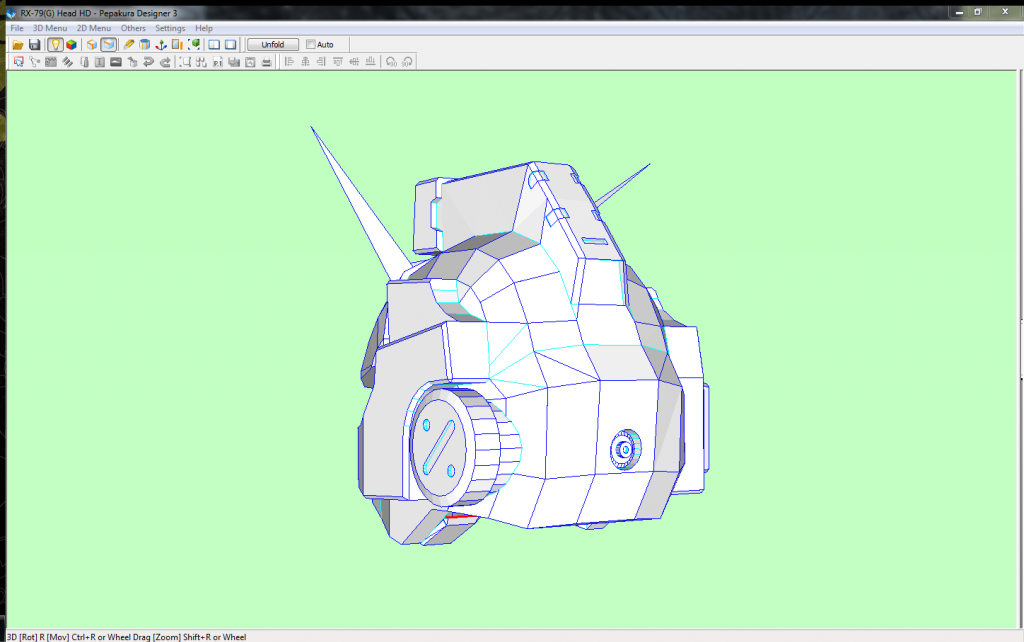This screenshot has height=642, width=1024.
Task: Switch to the split two-pane window layout icon
Action: pos(214,44)
